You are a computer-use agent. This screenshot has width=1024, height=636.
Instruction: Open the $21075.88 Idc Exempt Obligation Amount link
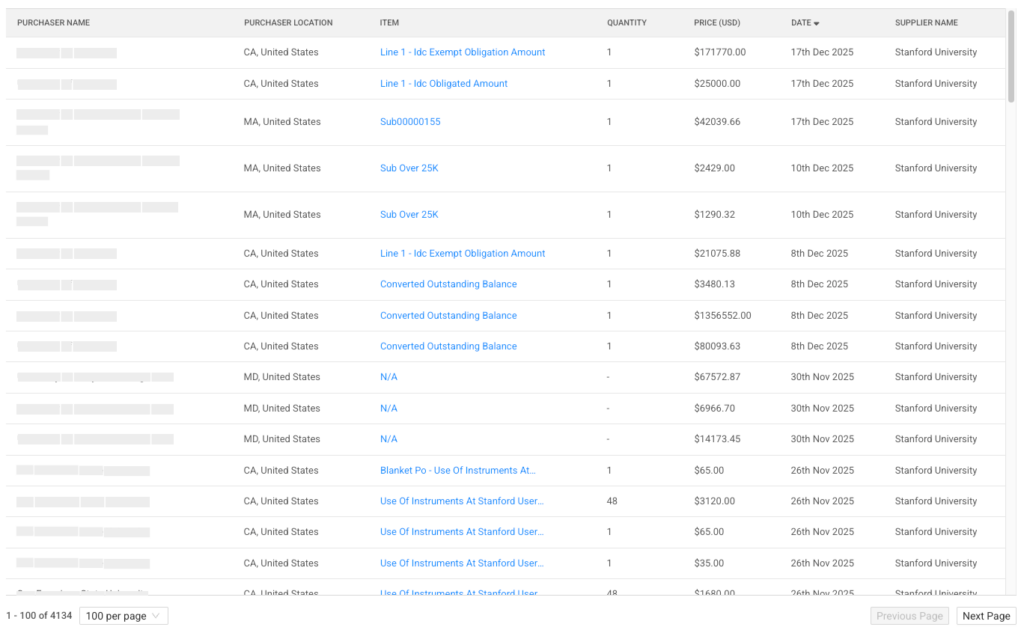(462, 253)
